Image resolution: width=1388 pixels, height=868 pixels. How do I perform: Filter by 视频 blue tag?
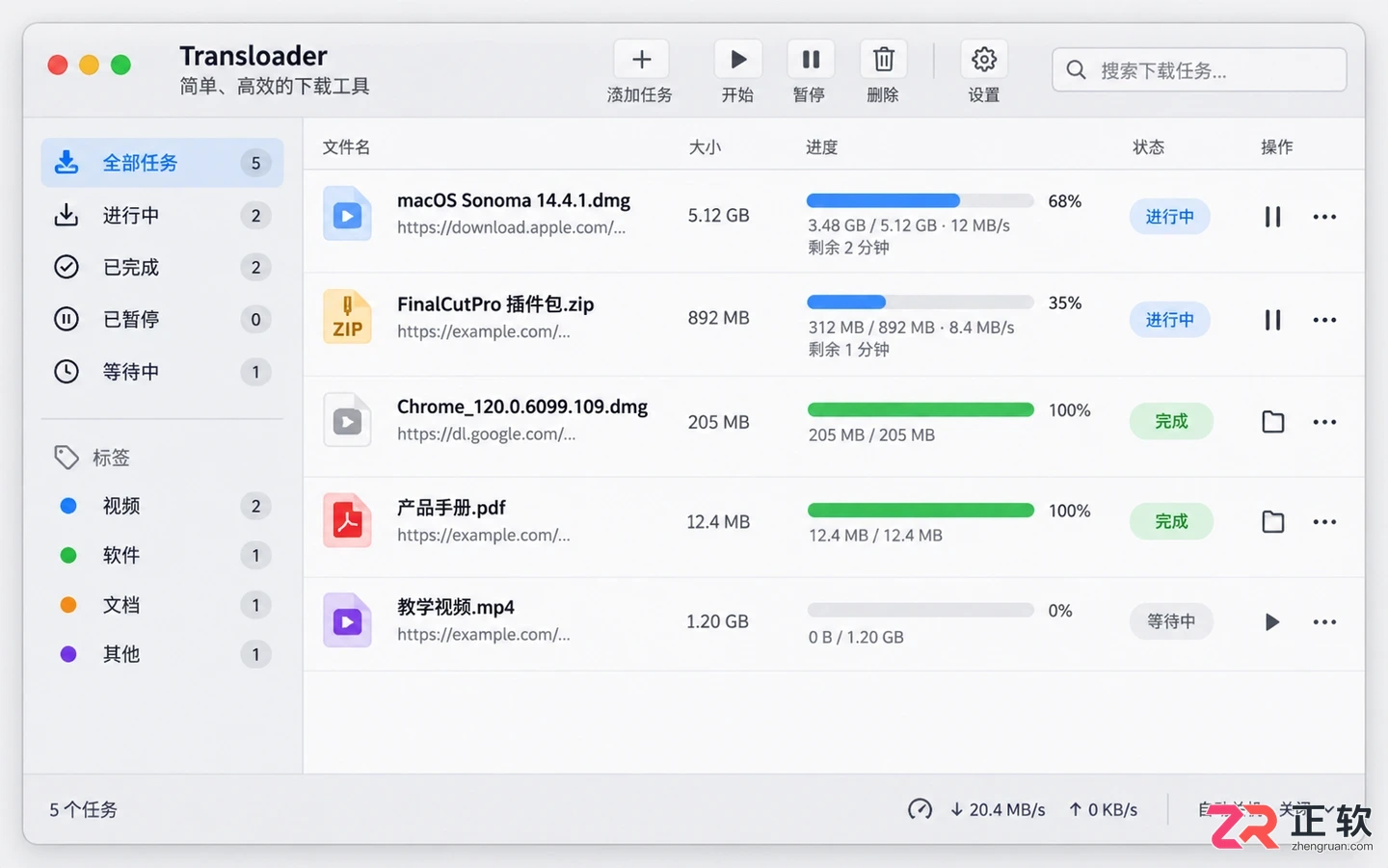pyautogui.click(x=162, y=506)
